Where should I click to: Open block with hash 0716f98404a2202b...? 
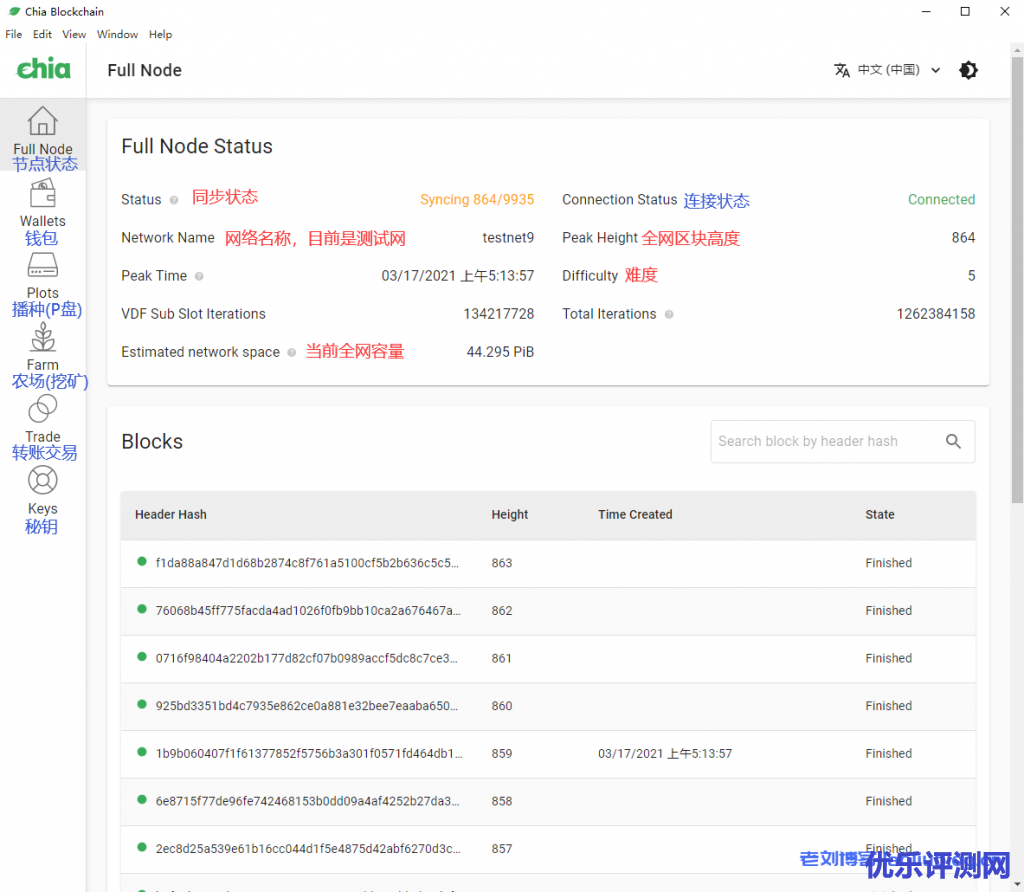pos(306,658)
